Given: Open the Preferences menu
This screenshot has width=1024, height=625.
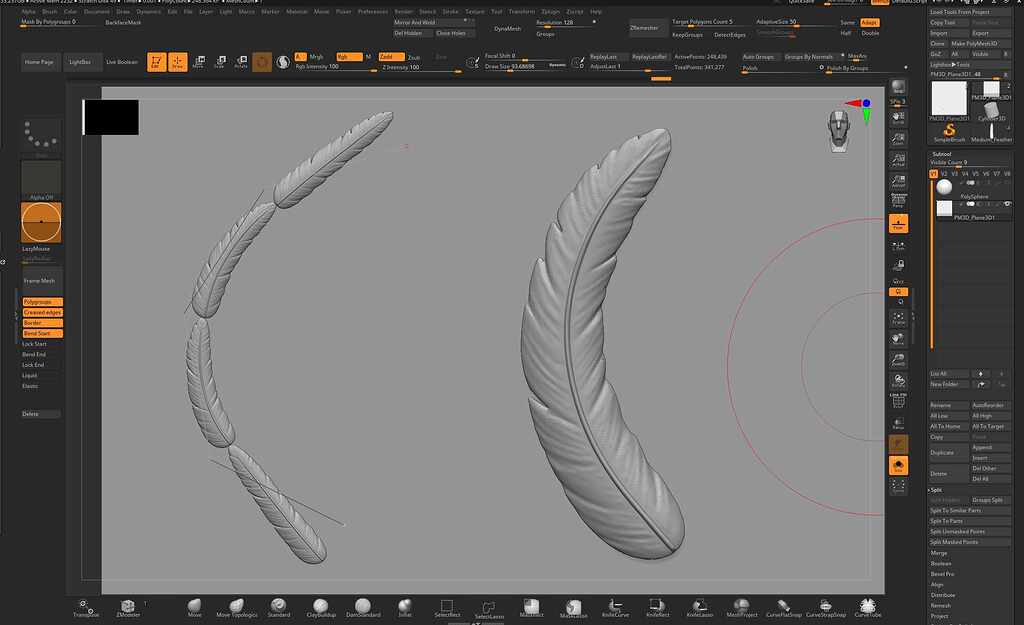Looking at the screenshot, I should point(372,11).
